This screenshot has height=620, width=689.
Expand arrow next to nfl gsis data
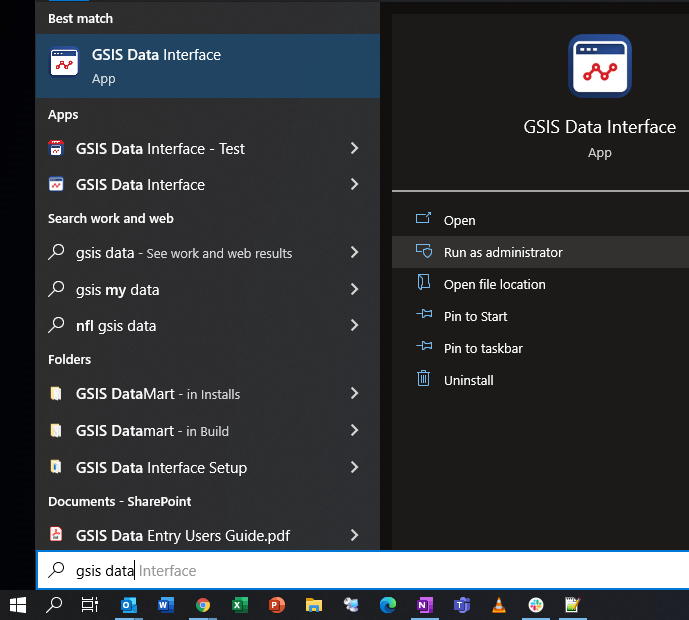tap(355, 325)
